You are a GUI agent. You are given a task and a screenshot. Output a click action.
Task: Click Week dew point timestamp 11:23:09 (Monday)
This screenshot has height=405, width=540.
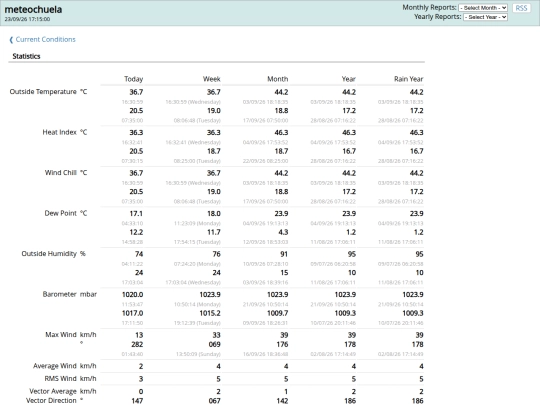click(197, 223)
